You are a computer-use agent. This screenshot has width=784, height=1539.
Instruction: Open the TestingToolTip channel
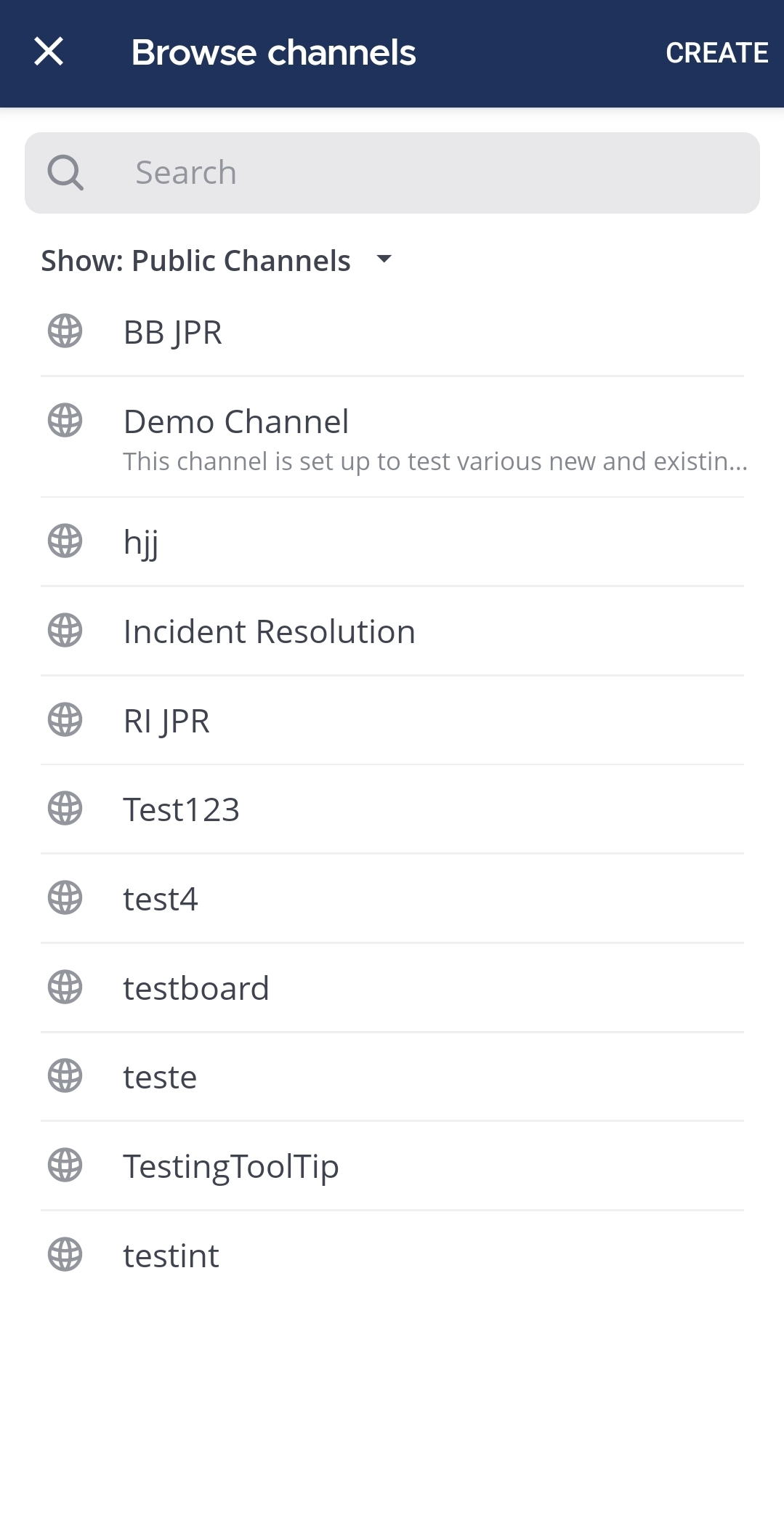pyautogui.click(x=231, y=1166)
